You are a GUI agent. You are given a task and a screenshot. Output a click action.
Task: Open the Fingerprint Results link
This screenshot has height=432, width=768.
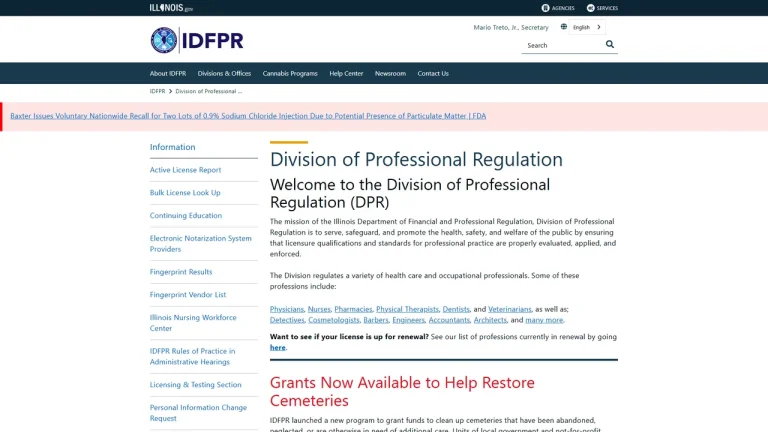click(x=181, y=272)
